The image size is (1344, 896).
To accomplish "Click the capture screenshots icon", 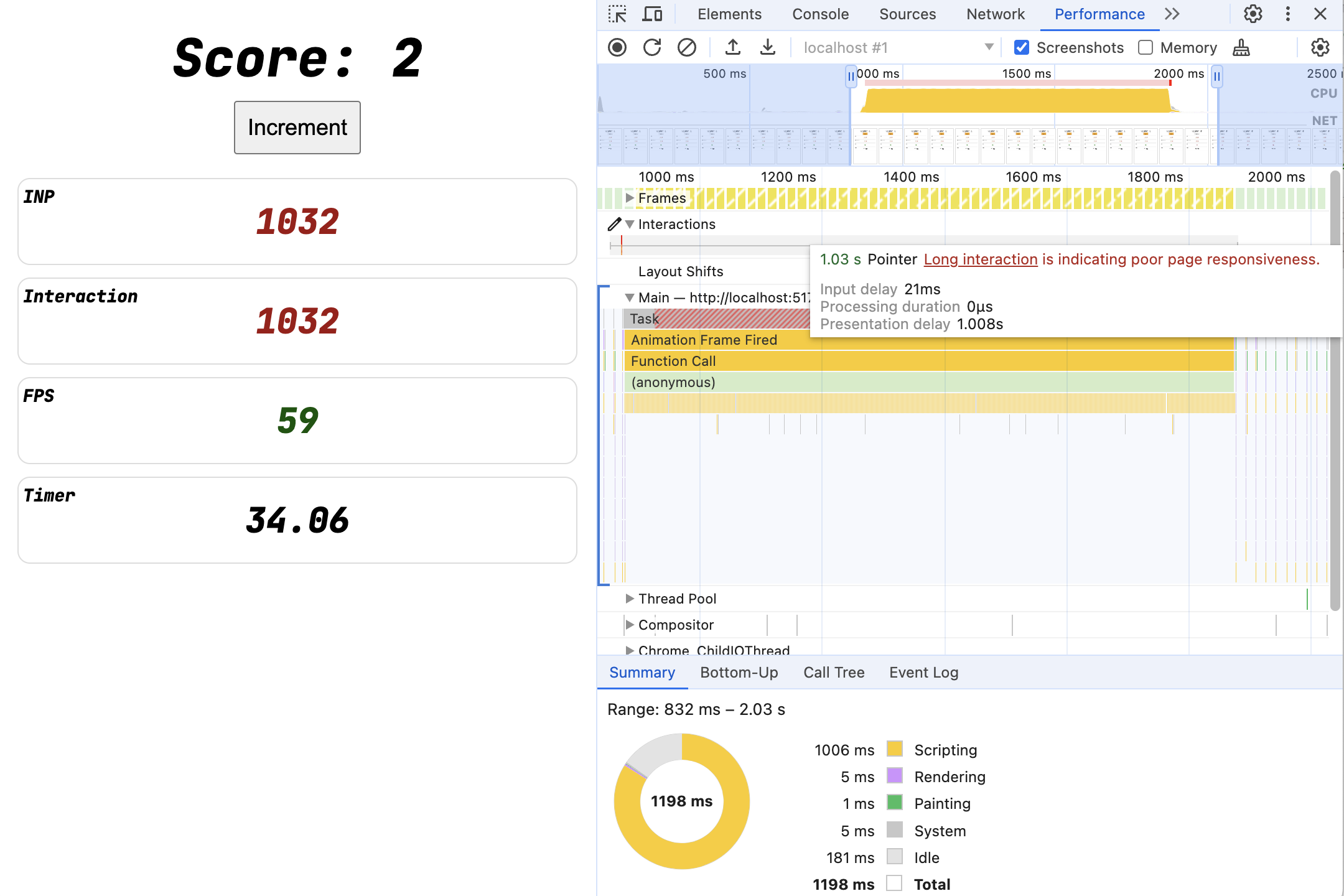I will tap(1023, 46).
